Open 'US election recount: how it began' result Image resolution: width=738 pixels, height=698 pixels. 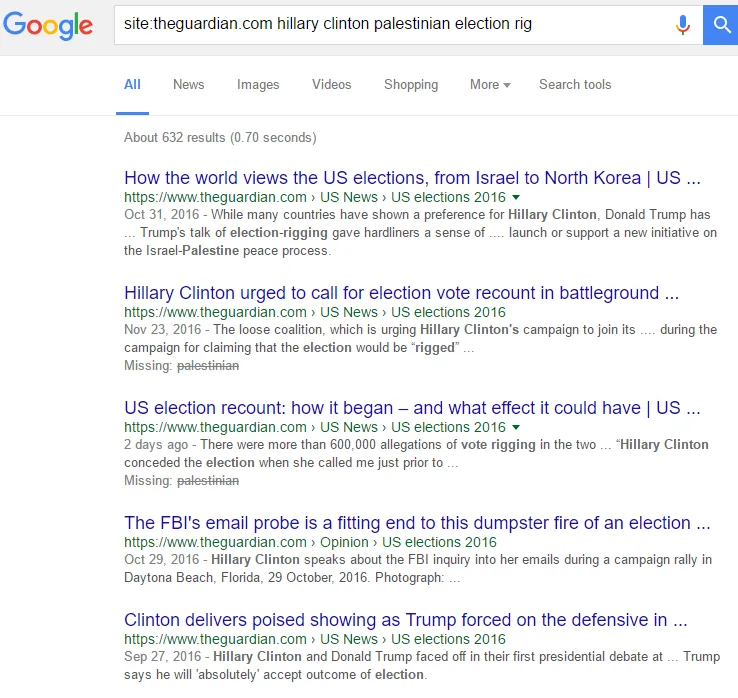point(412,408)
